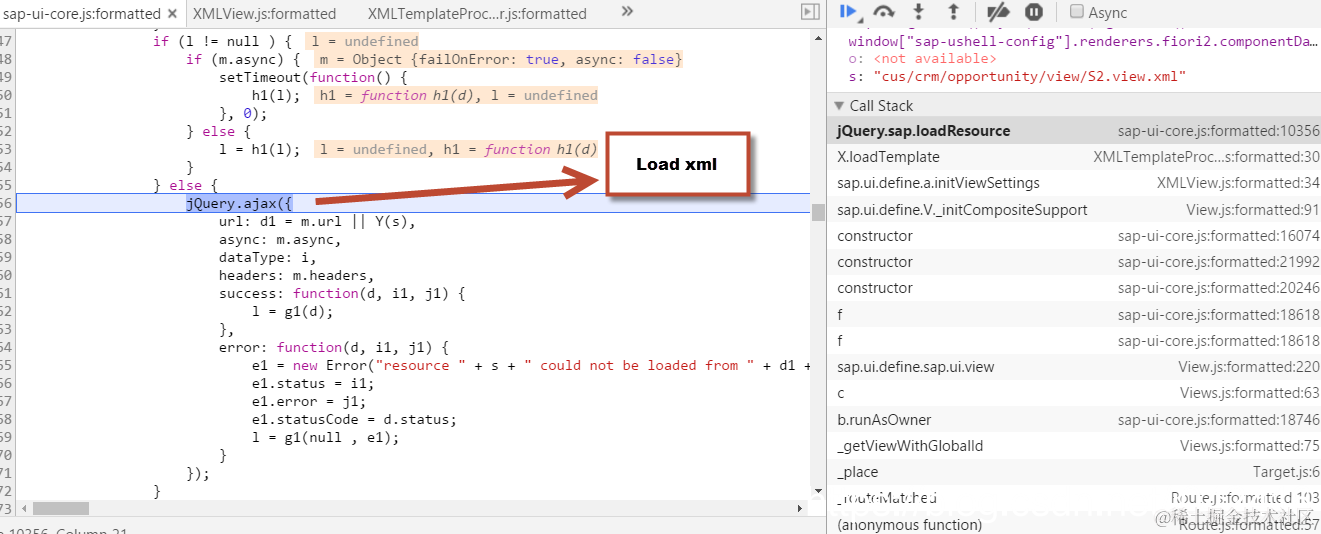Hide the debugger sidebar panel icon
The width and height of the screenshot is (1321, 534).
[x=810, y=12]
